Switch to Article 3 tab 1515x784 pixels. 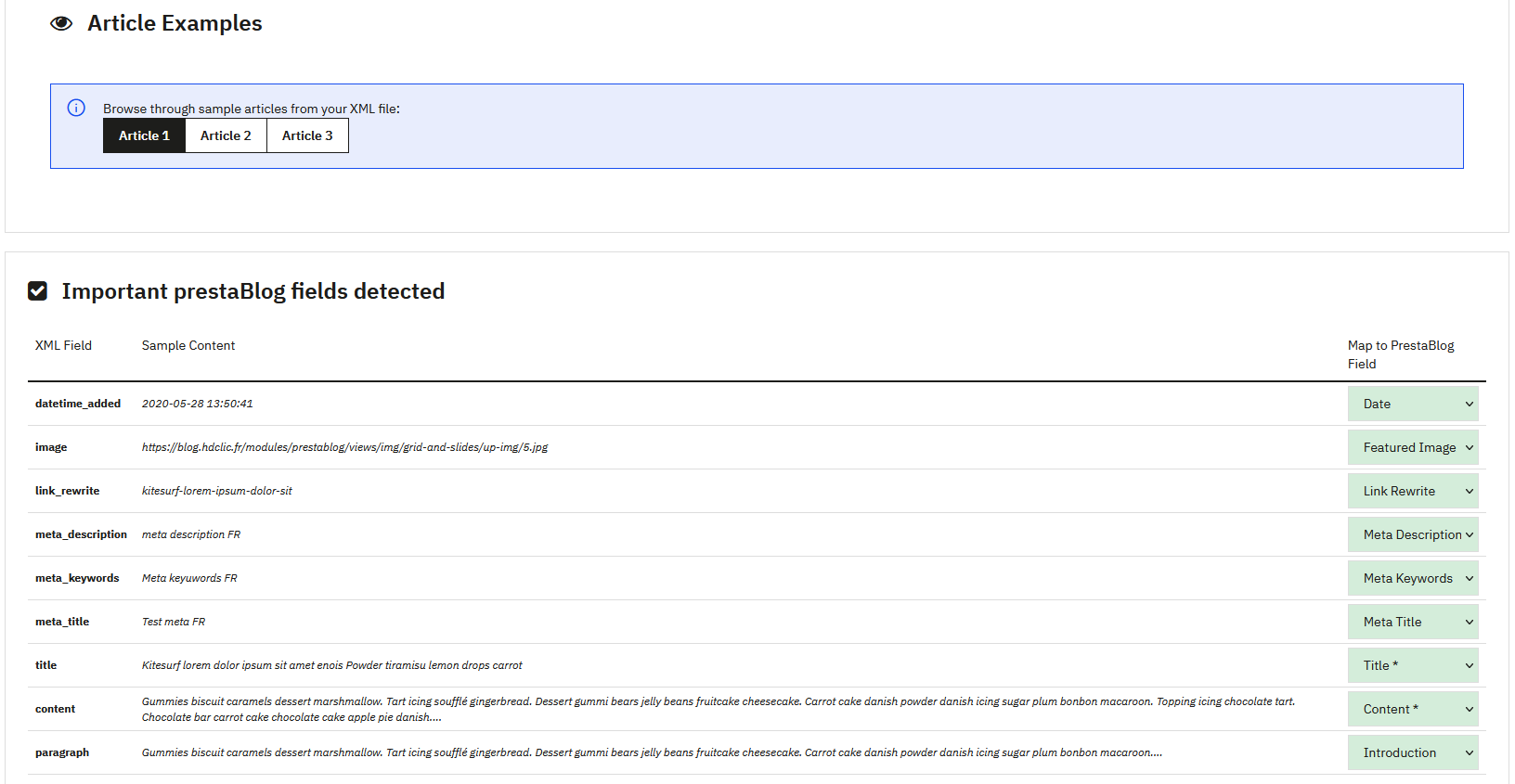[x=307, y=135]
